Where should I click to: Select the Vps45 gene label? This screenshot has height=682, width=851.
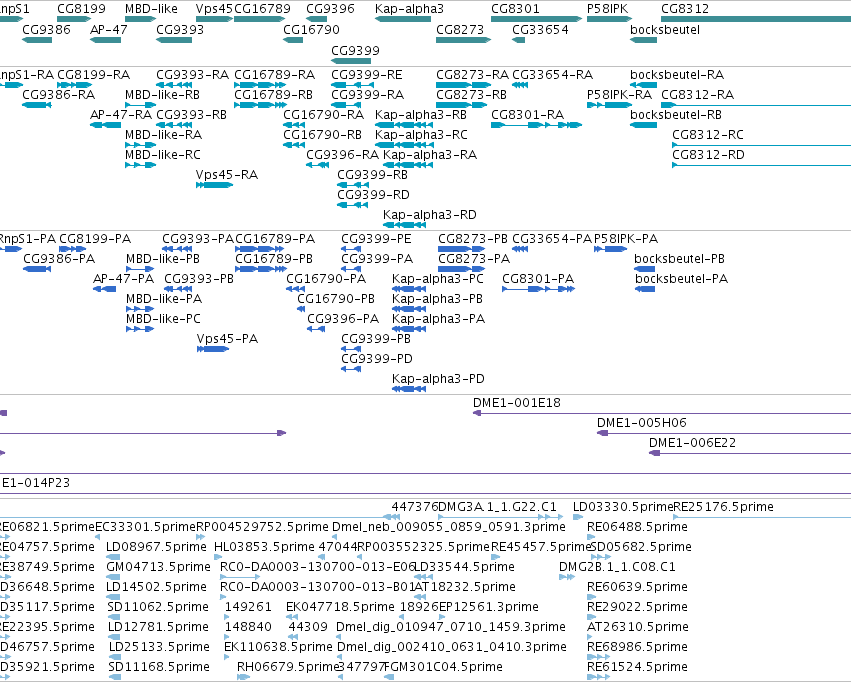tap(214, 9)
